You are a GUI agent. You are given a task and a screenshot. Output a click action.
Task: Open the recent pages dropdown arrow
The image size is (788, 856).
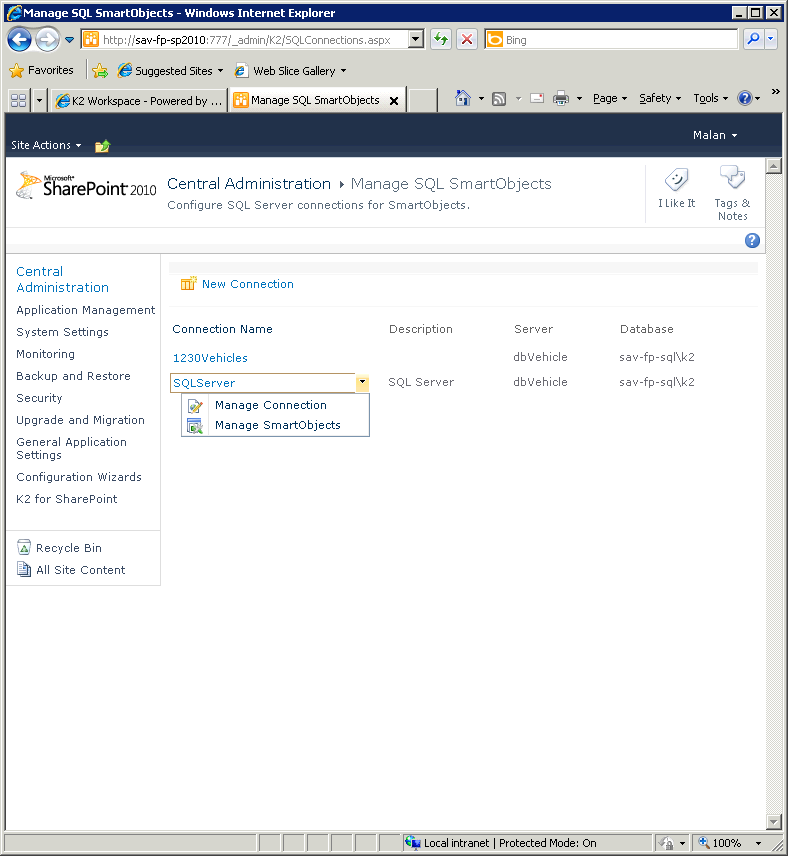coord(69,40)
